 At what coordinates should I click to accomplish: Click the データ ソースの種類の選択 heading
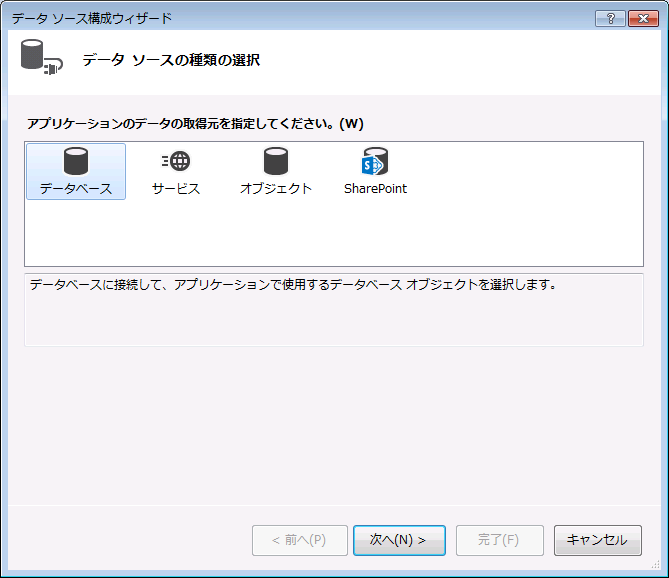pos(171,60)
